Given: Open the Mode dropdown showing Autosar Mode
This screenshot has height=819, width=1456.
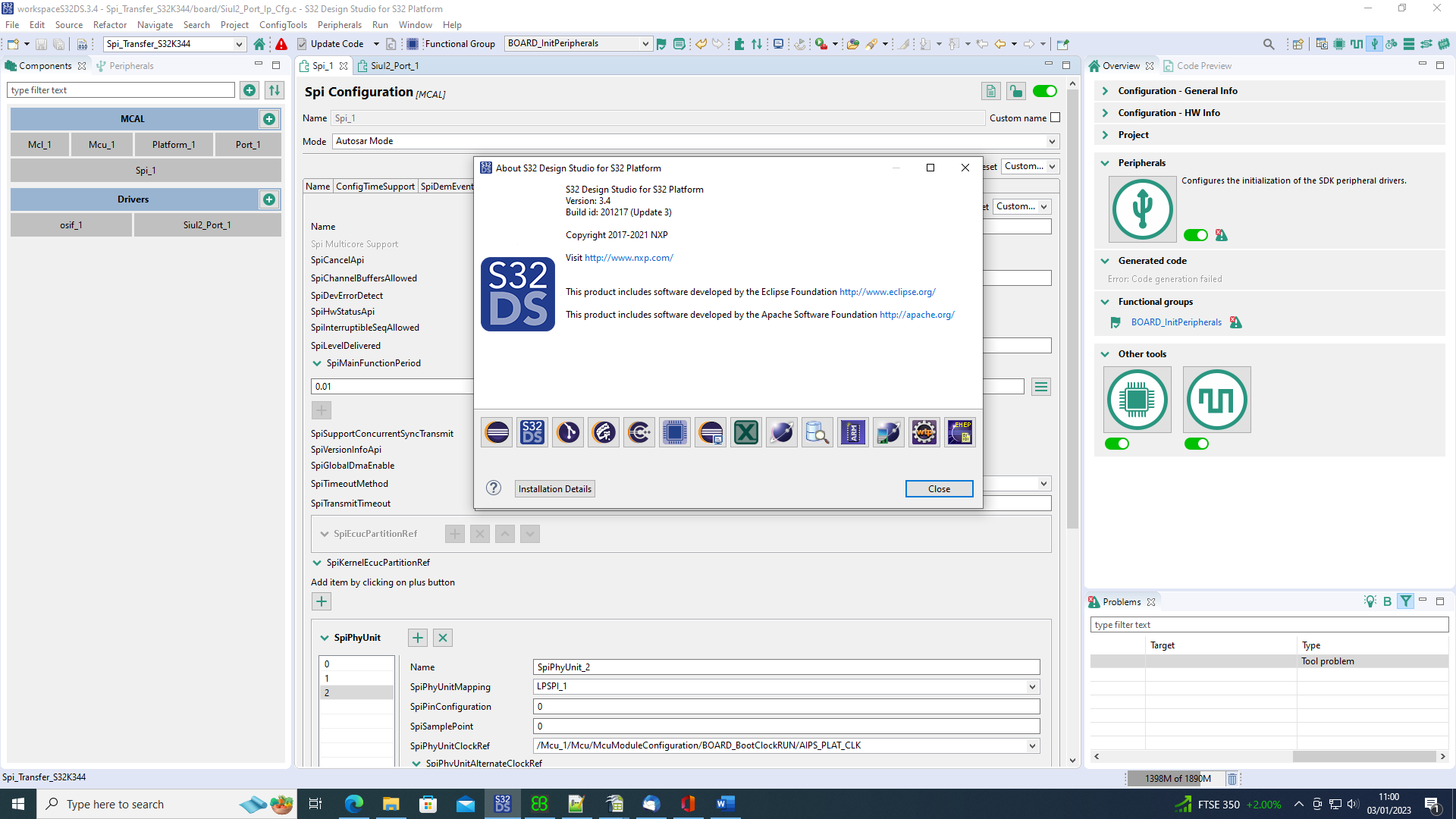Looking at the screenshot, I should pyautogui.click(x=1053, y=141).
